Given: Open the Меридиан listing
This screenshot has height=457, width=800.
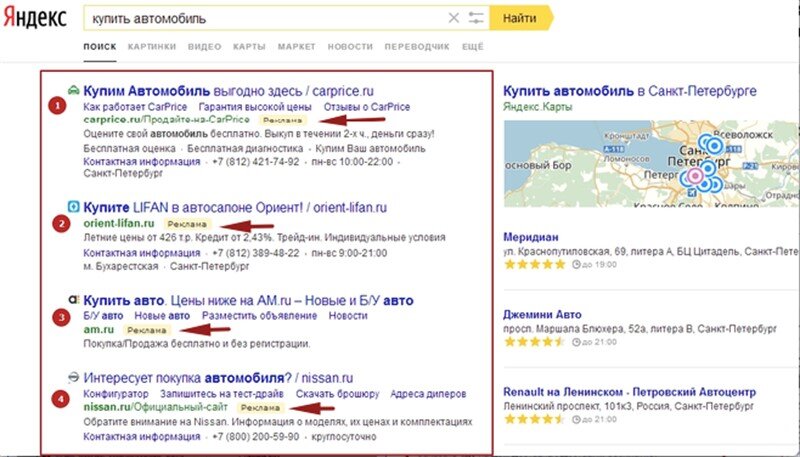Looking at the screenshot, I should (x=531, y=237).
